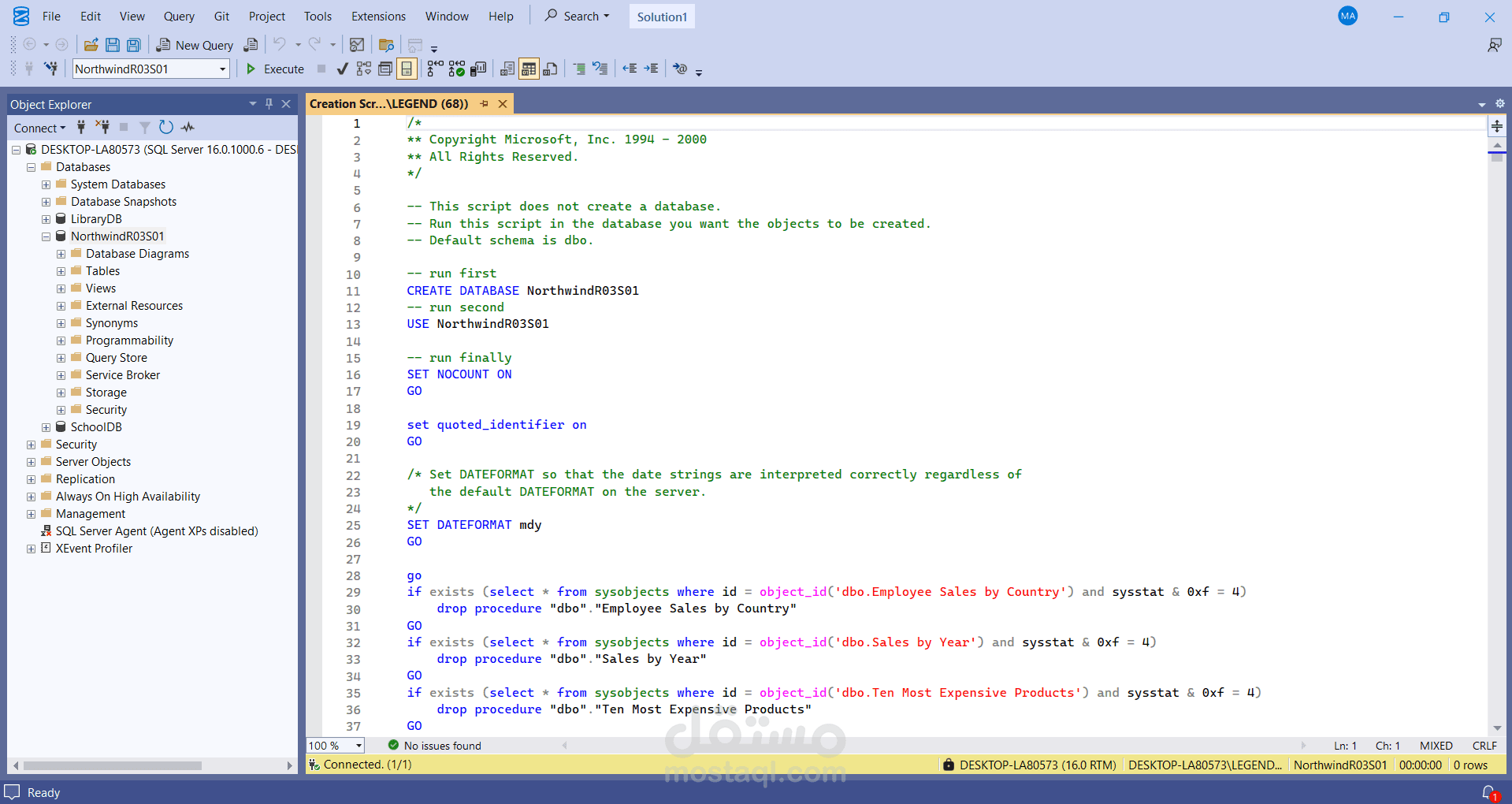Click the Comment out selected lines icon
Image resolution: width=1512 pixels, height=804 pixels.
(x=579, y=69)
